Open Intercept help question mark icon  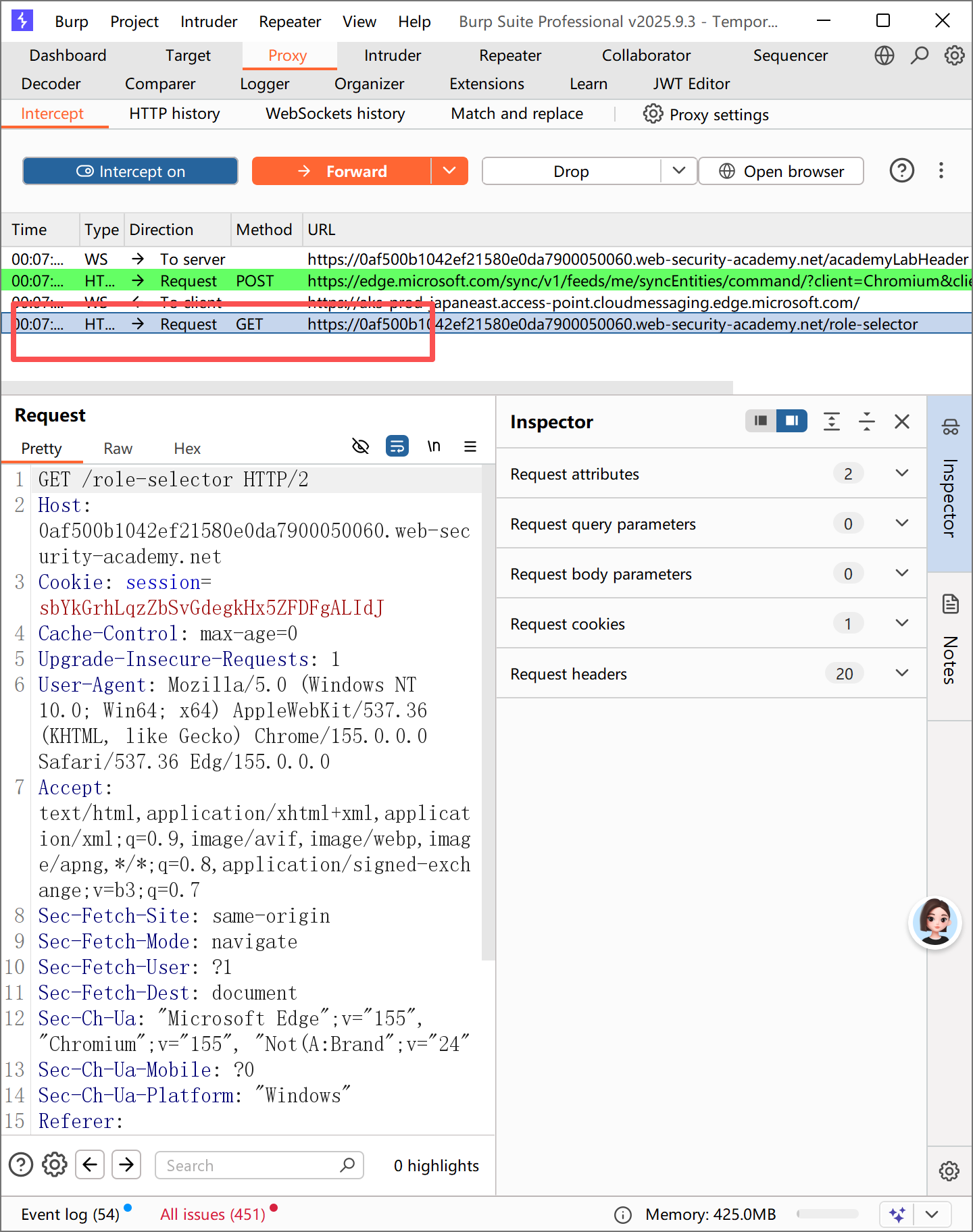(x=901, y=171)
